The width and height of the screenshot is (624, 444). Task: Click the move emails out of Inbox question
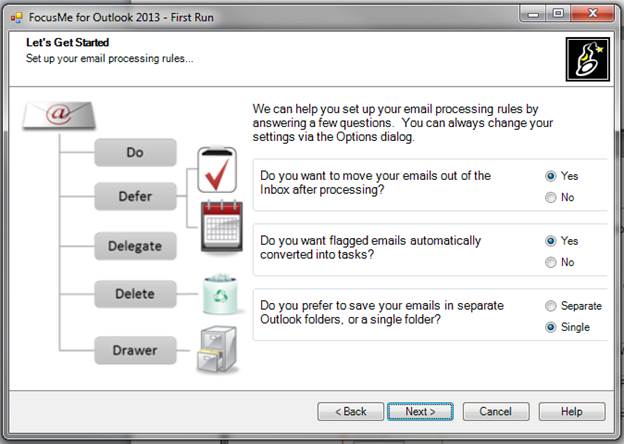pos(375,183)
